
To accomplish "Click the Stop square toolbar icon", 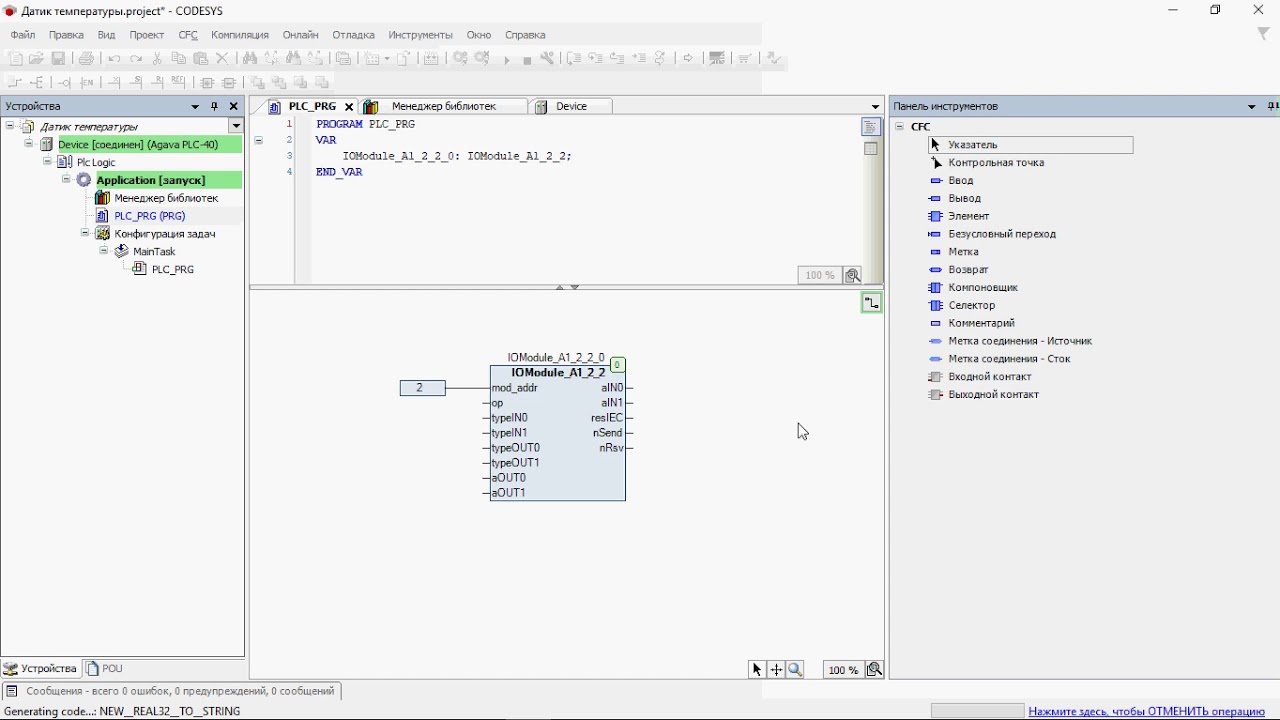I will coord(527,60).
